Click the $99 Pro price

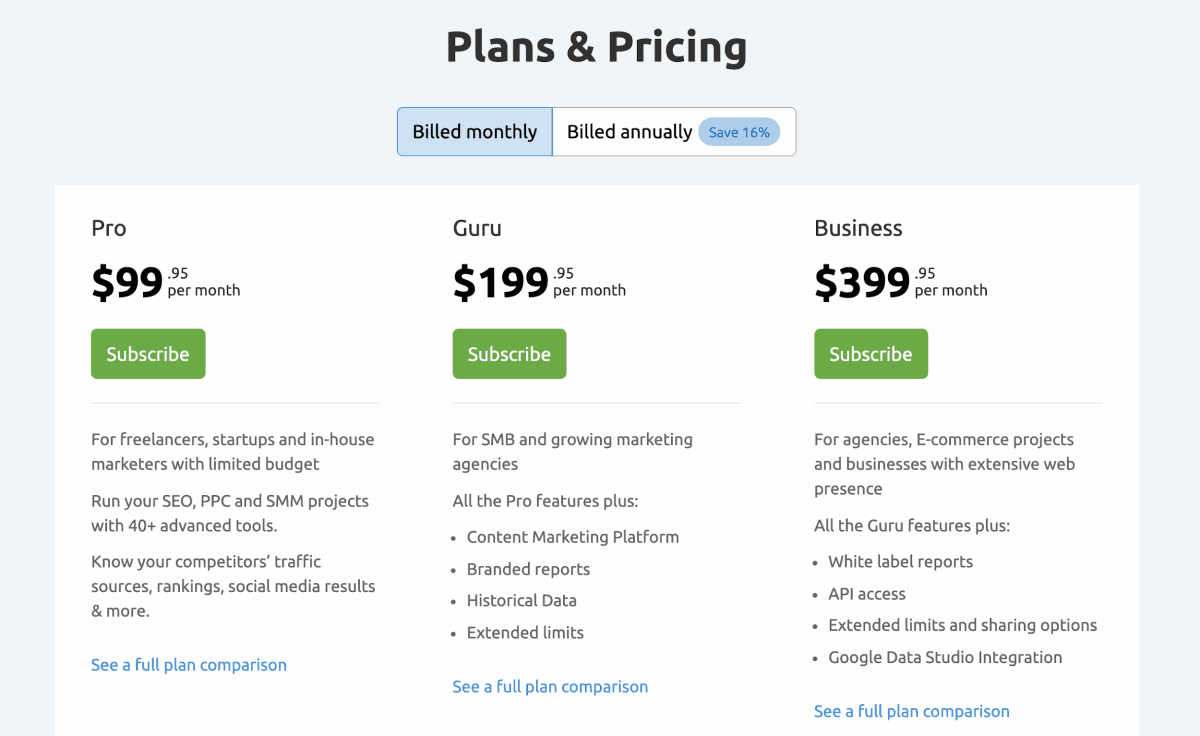127,283
